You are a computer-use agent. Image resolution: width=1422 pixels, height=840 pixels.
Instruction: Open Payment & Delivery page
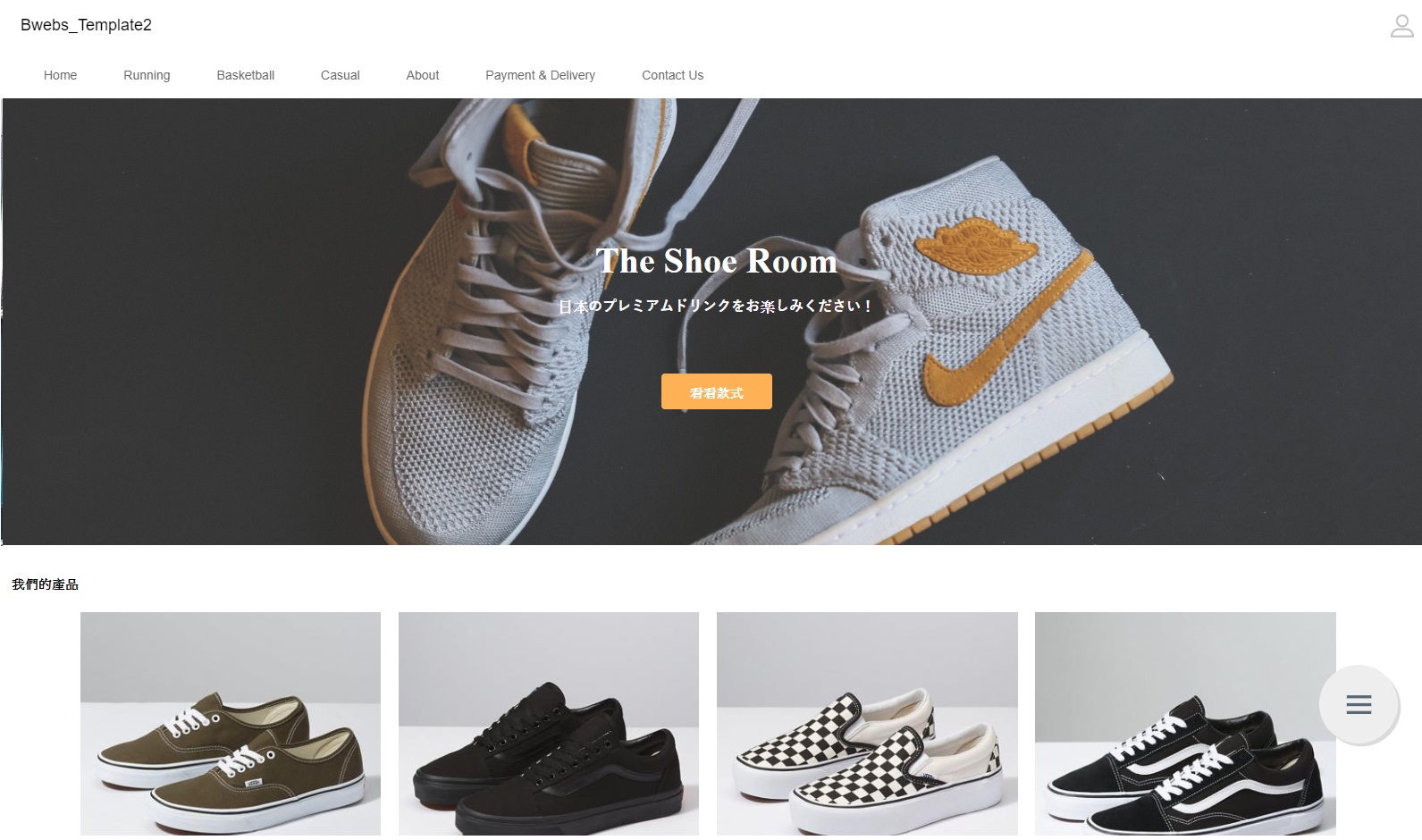[540, 75]
